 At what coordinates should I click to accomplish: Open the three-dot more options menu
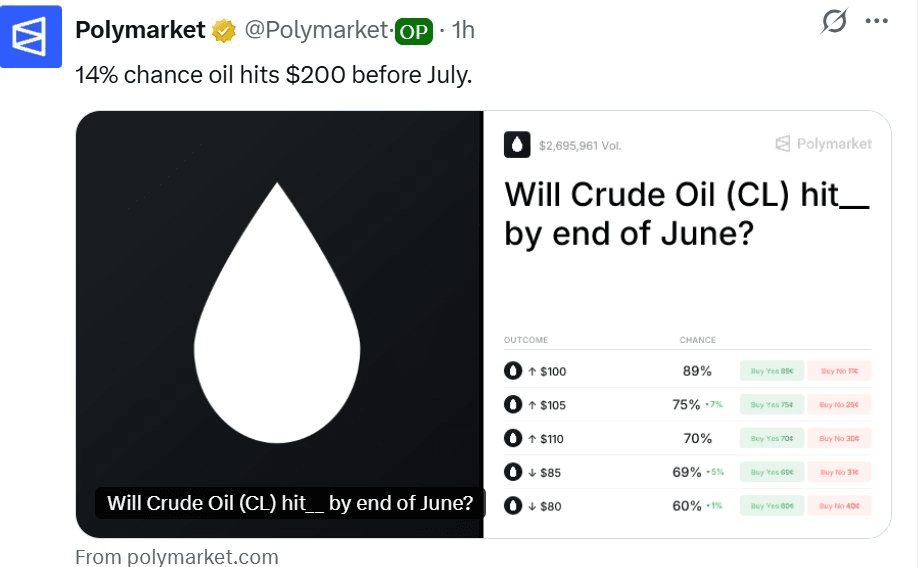876,21
